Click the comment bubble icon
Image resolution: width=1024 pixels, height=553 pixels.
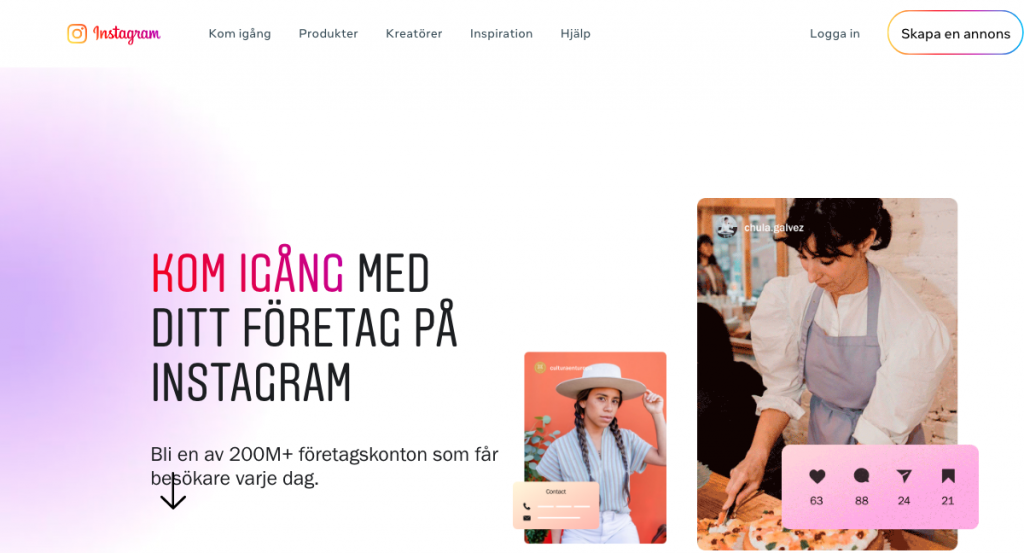click(x=861, y=475)
